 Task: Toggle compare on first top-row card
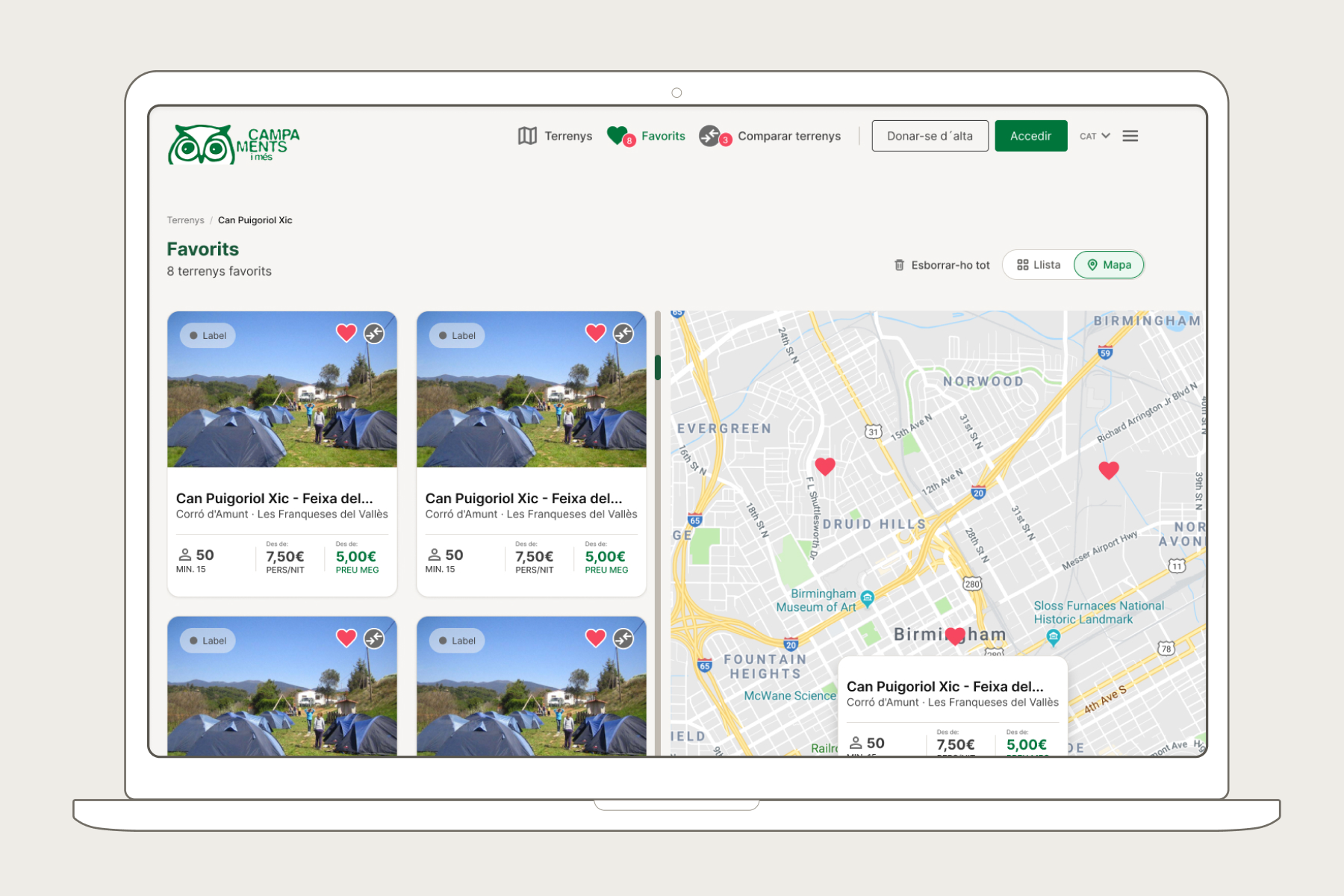[374, 333]
